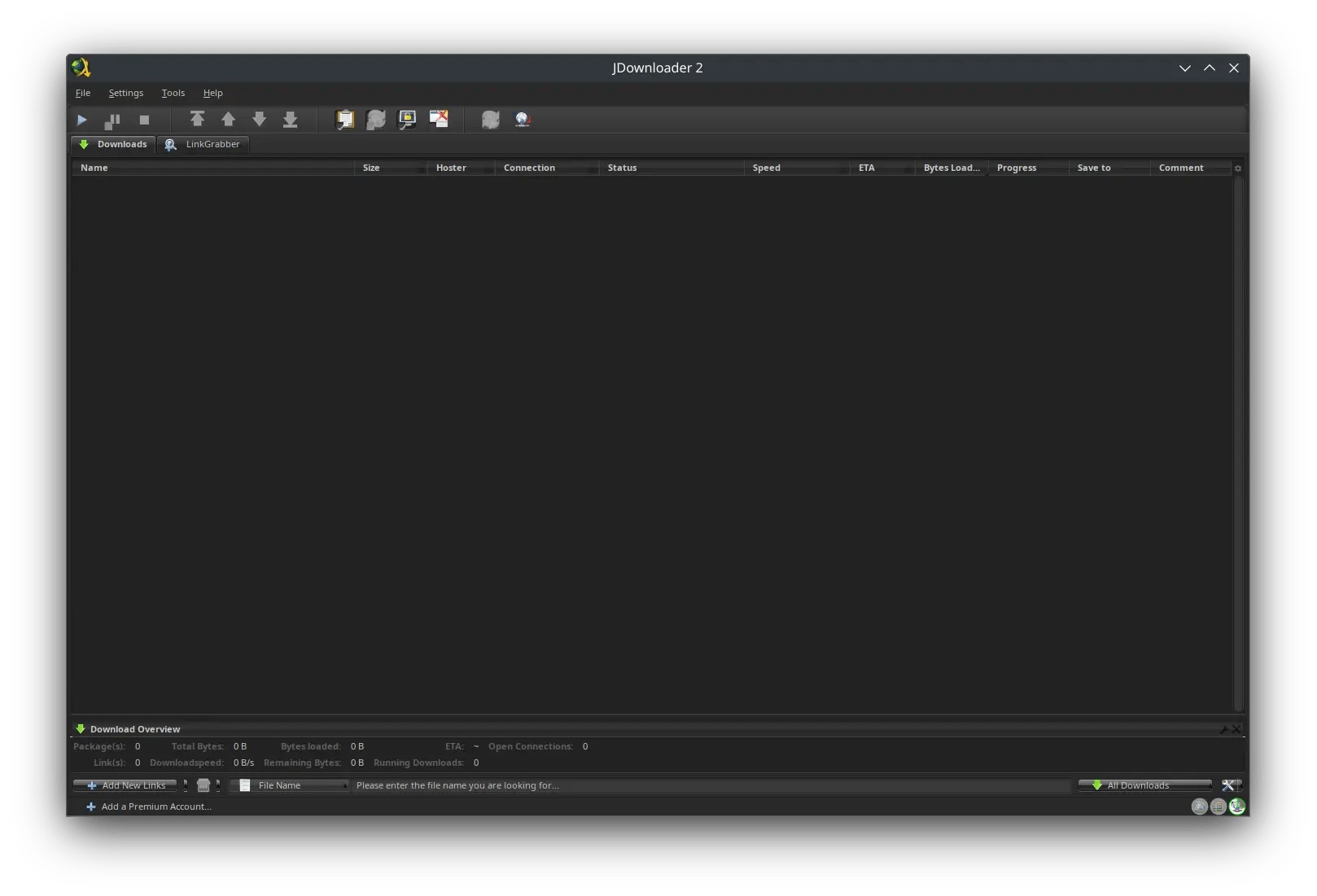Open the All Downloads view dropdown
Screen dimensions: 1317x896
coord(1144,785)
